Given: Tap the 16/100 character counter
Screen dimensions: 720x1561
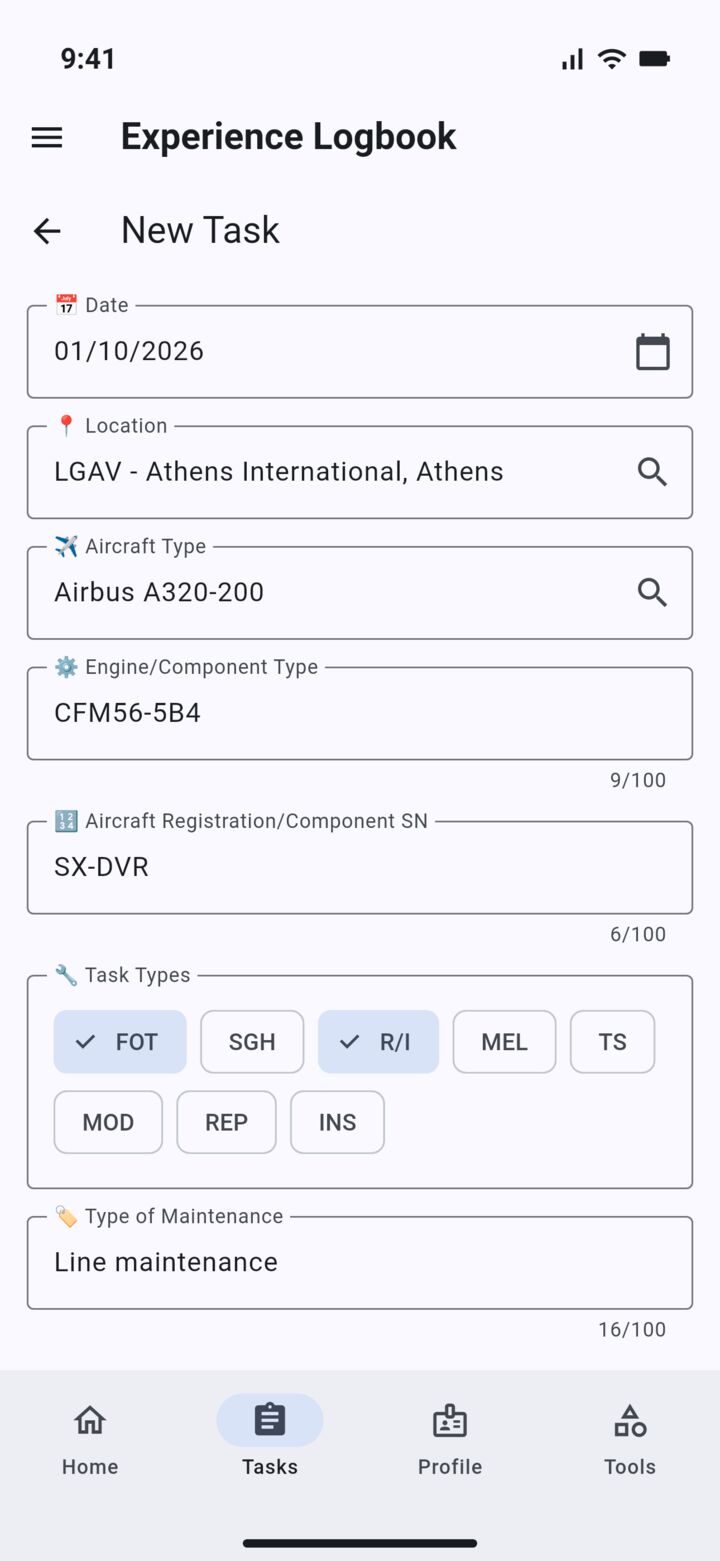Looking at the screenshot, I should (632, 1329).
